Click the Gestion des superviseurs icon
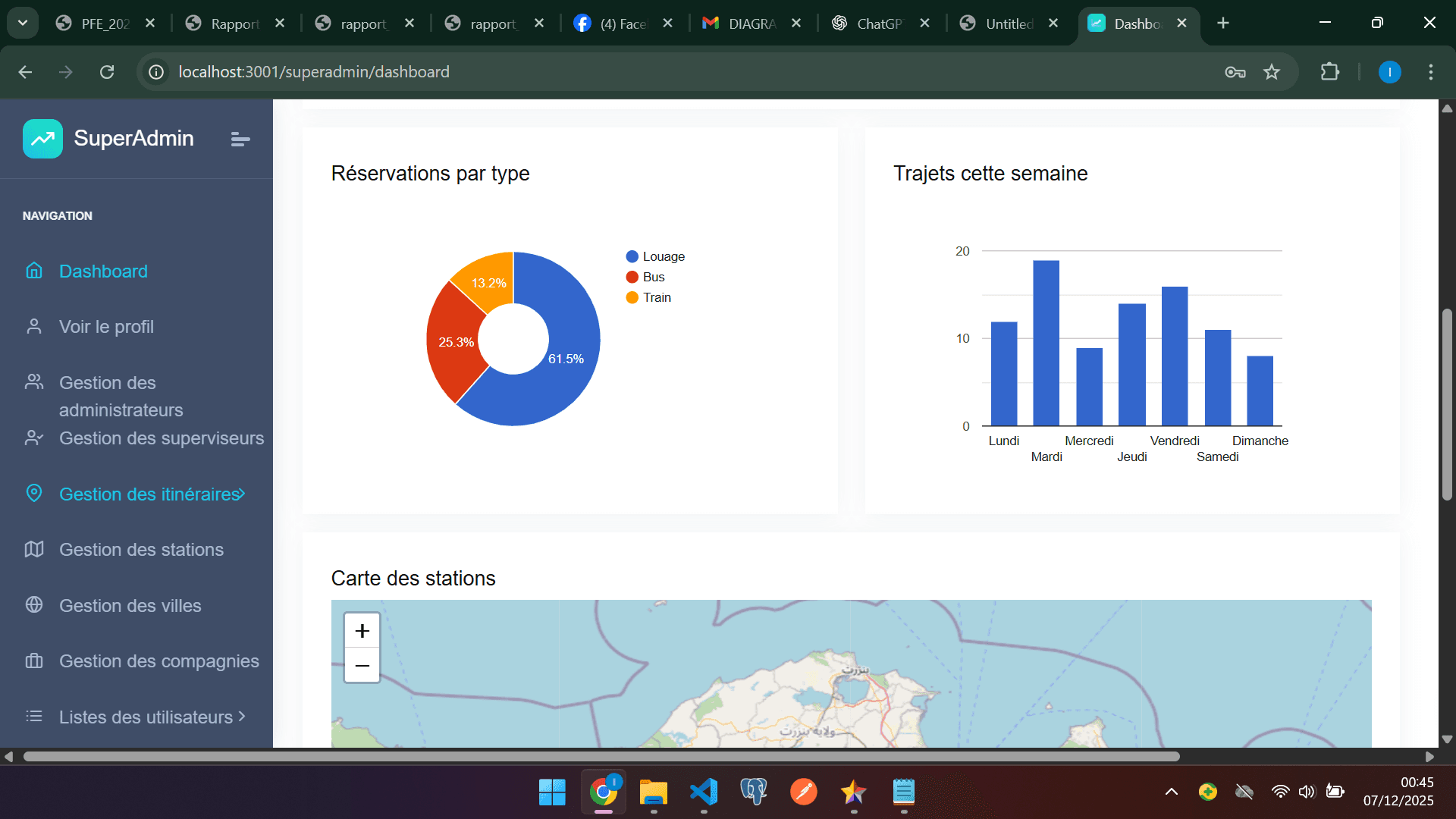The image size is (1456, 819). pos(34,438)
